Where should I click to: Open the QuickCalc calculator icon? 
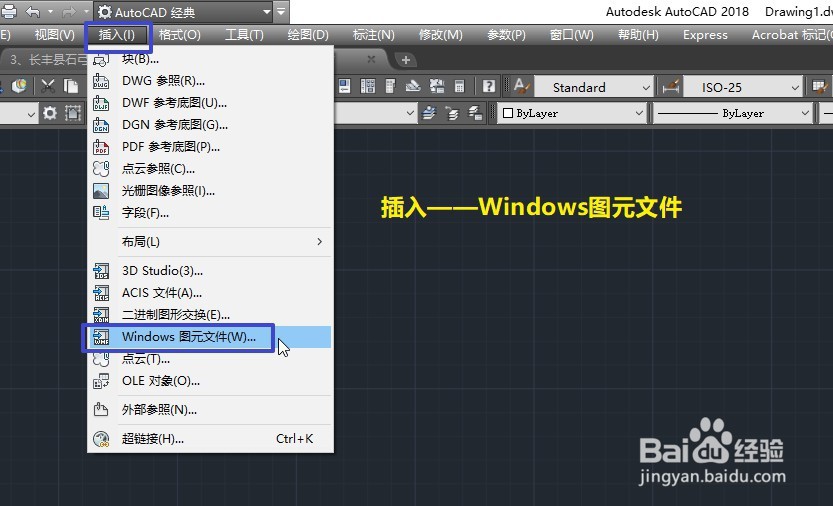click(x=460, y=86)
